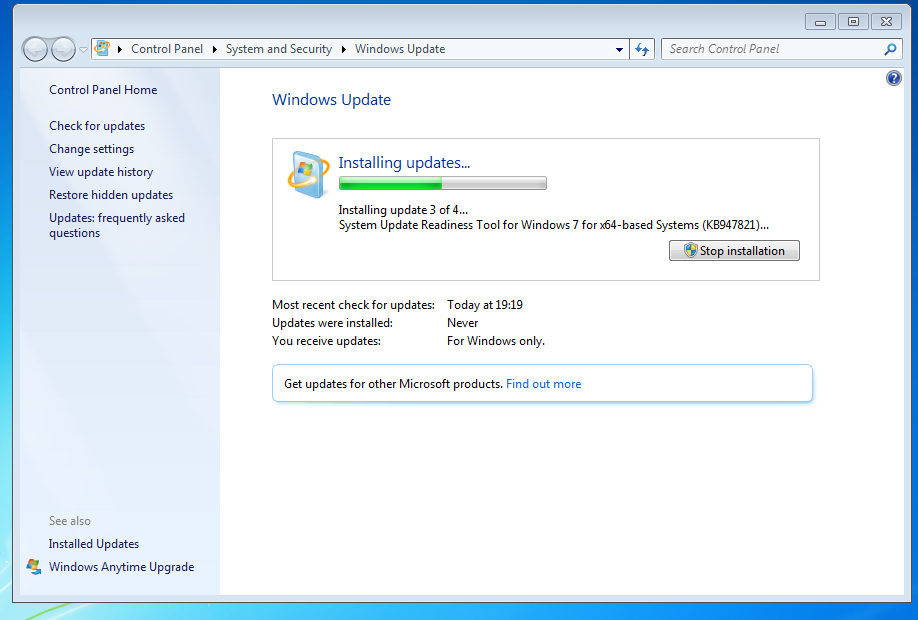918x620 pixels.
Task: Click the shield icon on Stop installation
Action: (x=691, y=251)
